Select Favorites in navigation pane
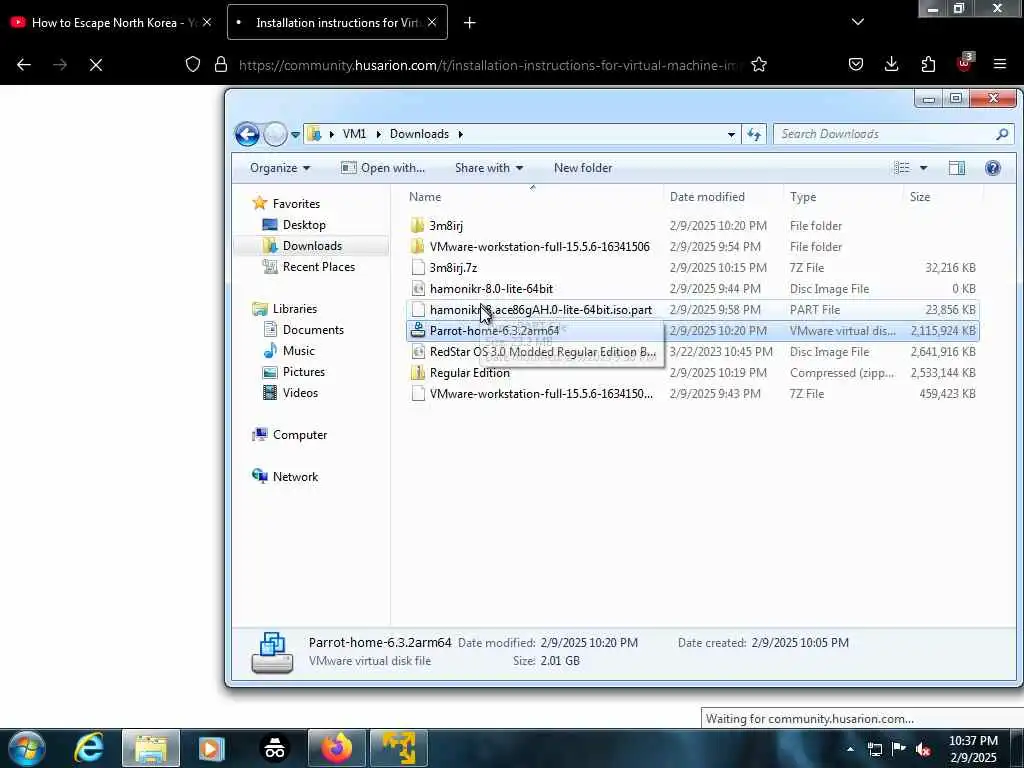This screenshot has height=768, width=1024. [296, 204]
